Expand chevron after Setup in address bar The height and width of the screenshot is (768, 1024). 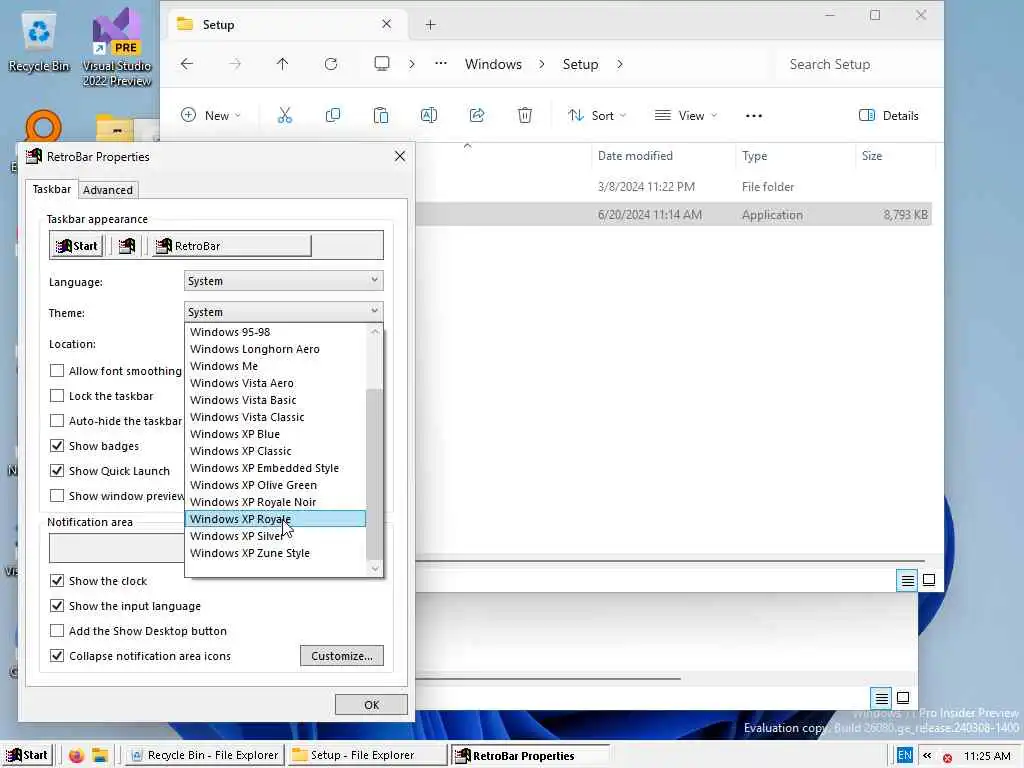620,64
